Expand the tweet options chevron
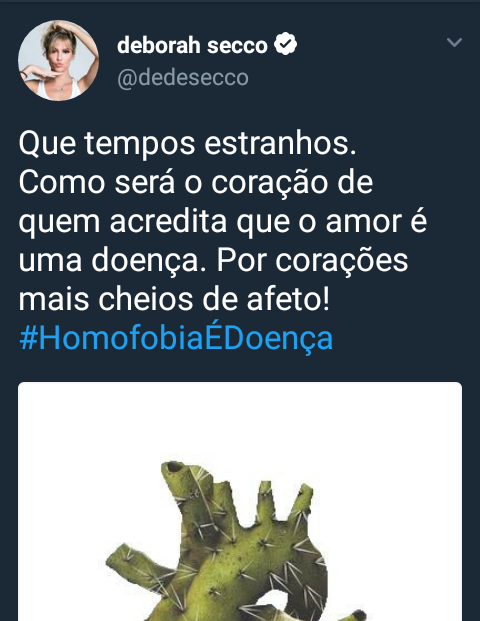480x621 pixels. [454, 42]
